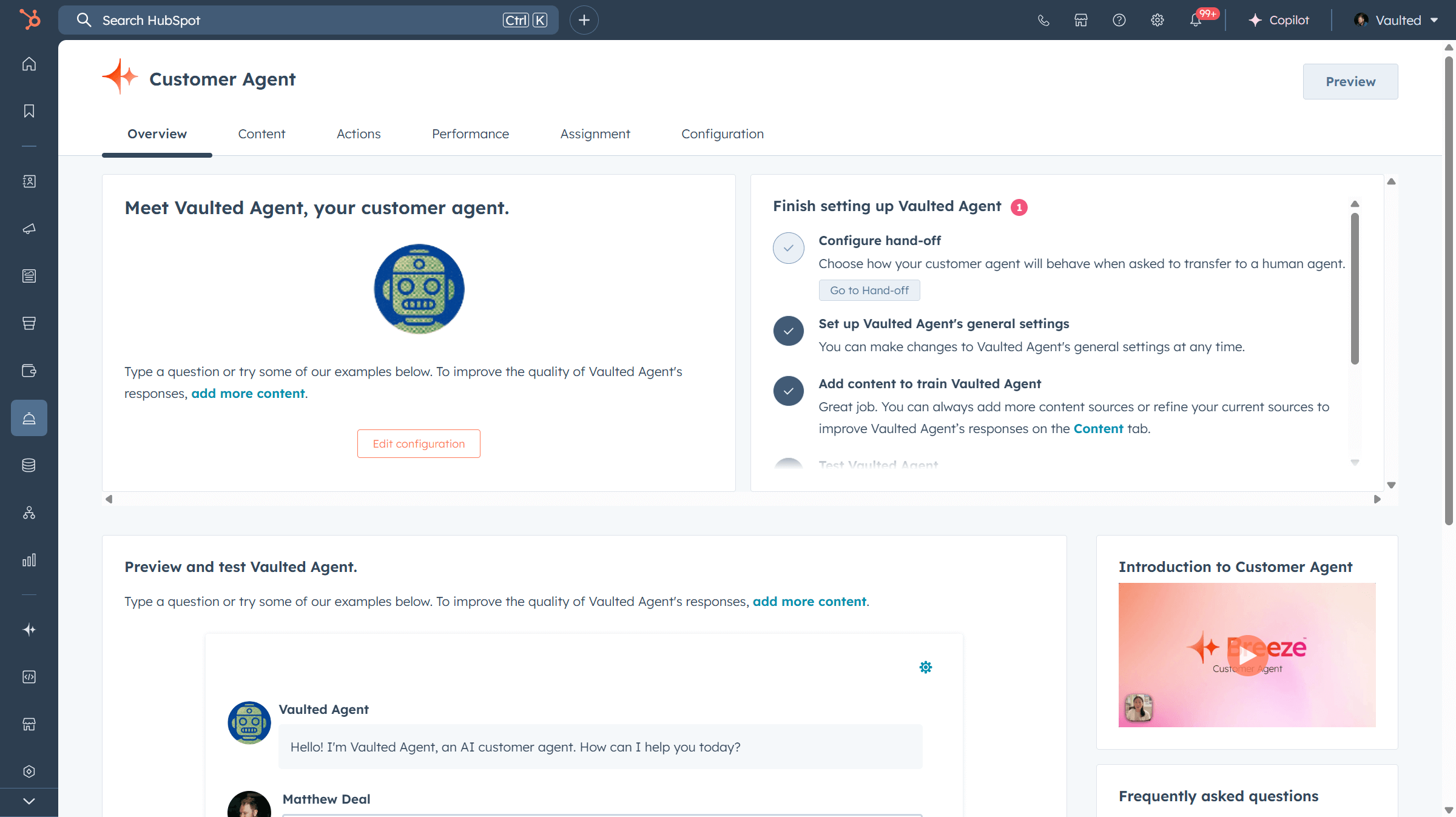Open chat preview settings gear icon
The width and height of the screenshot is (1456, 817).
coord(926,667)
